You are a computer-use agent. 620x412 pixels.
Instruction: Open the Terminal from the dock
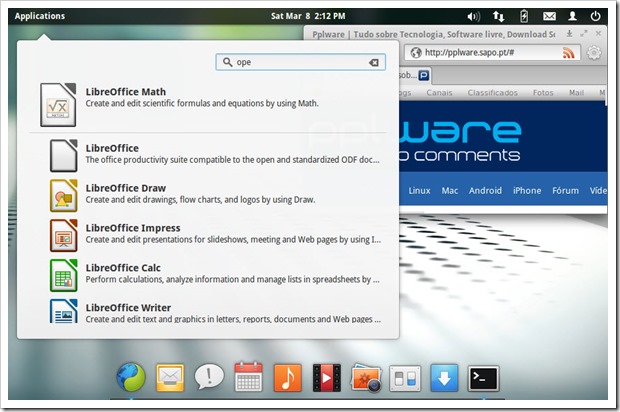[483, 378]
